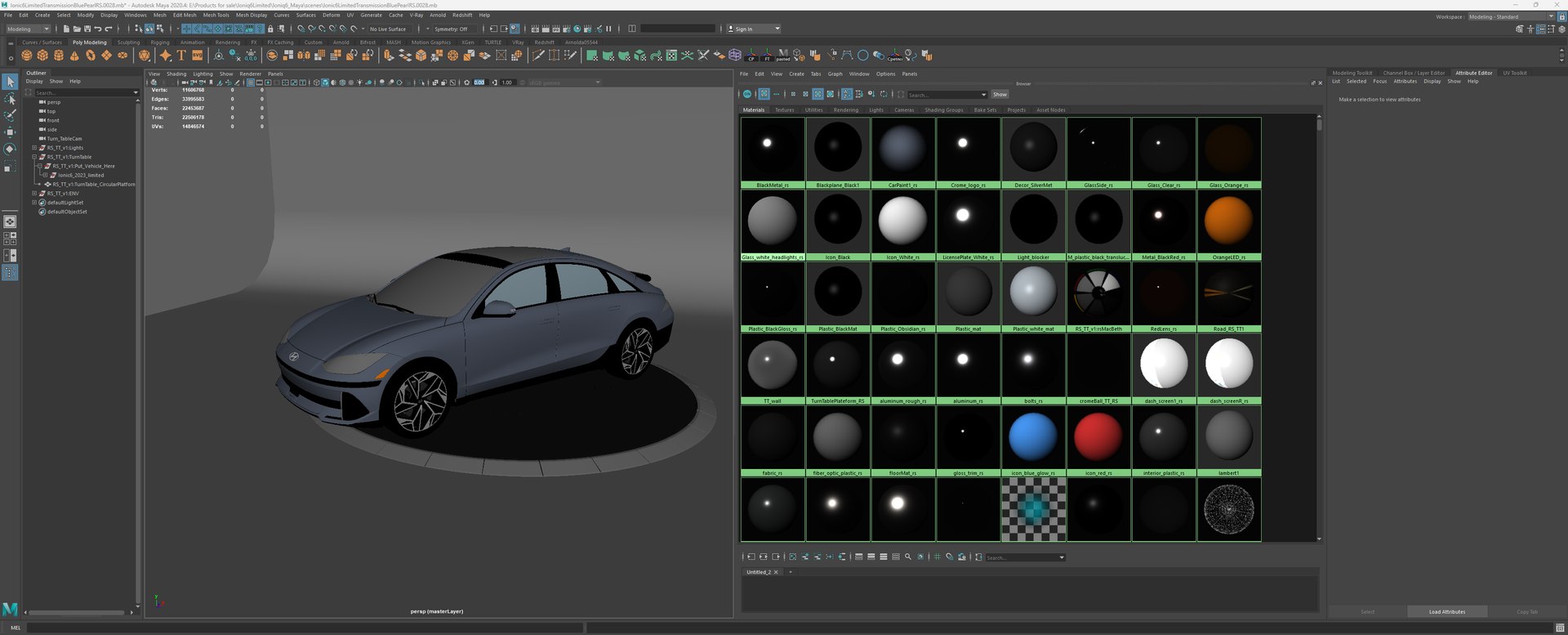Choose the Rotate tool in toolbox
Image resolution: width=1568 pixels, height=635 pixels.
pos(10,149)
